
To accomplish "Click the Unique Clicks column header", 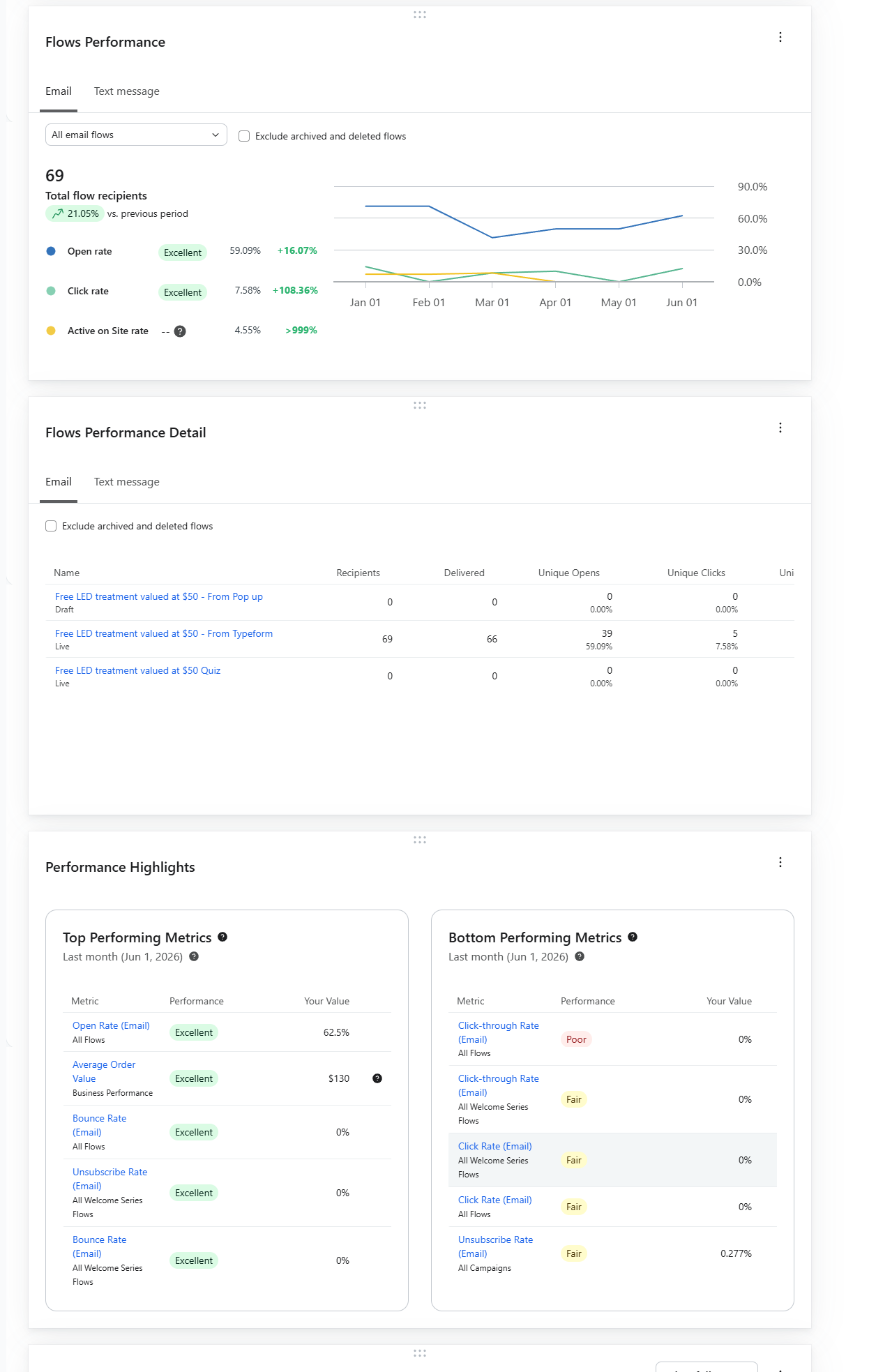I will [x=696, y=573].
